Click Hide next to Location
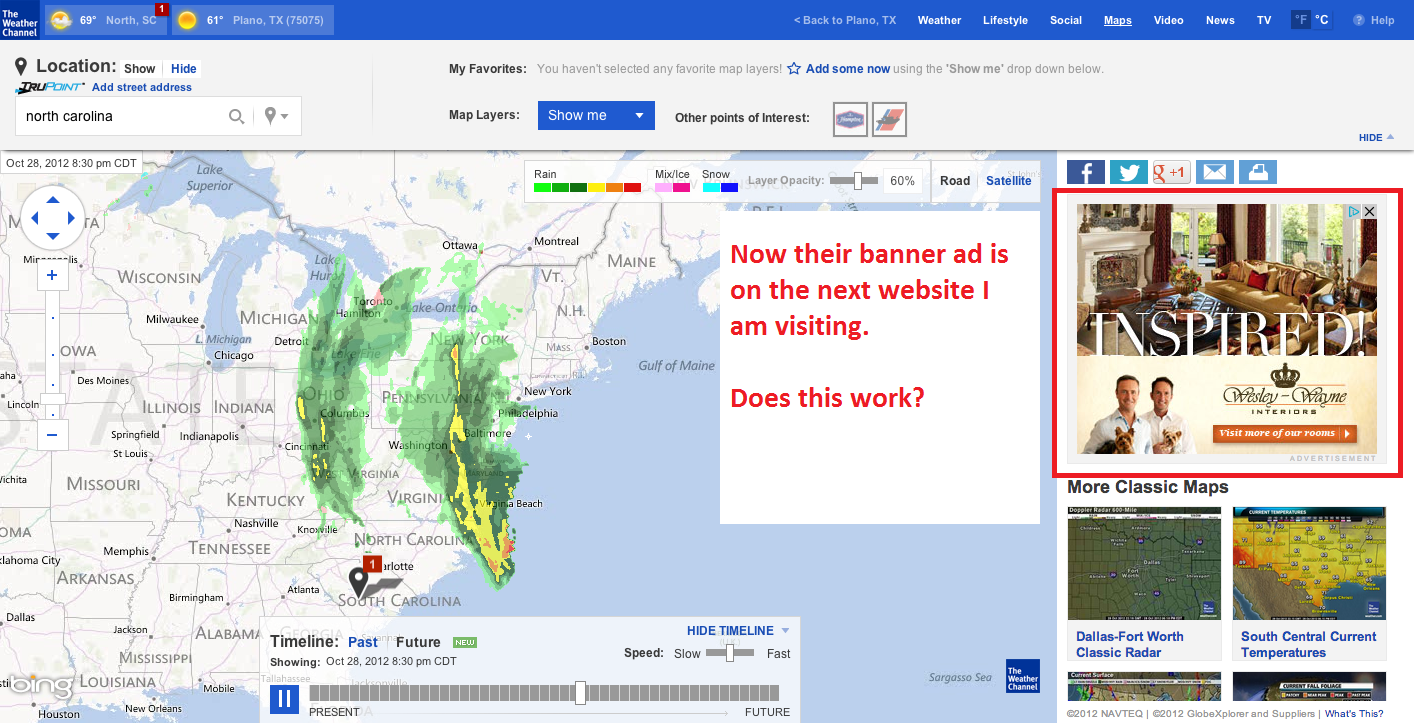This screenshot has height=723, width=1414. coord(184,69)
